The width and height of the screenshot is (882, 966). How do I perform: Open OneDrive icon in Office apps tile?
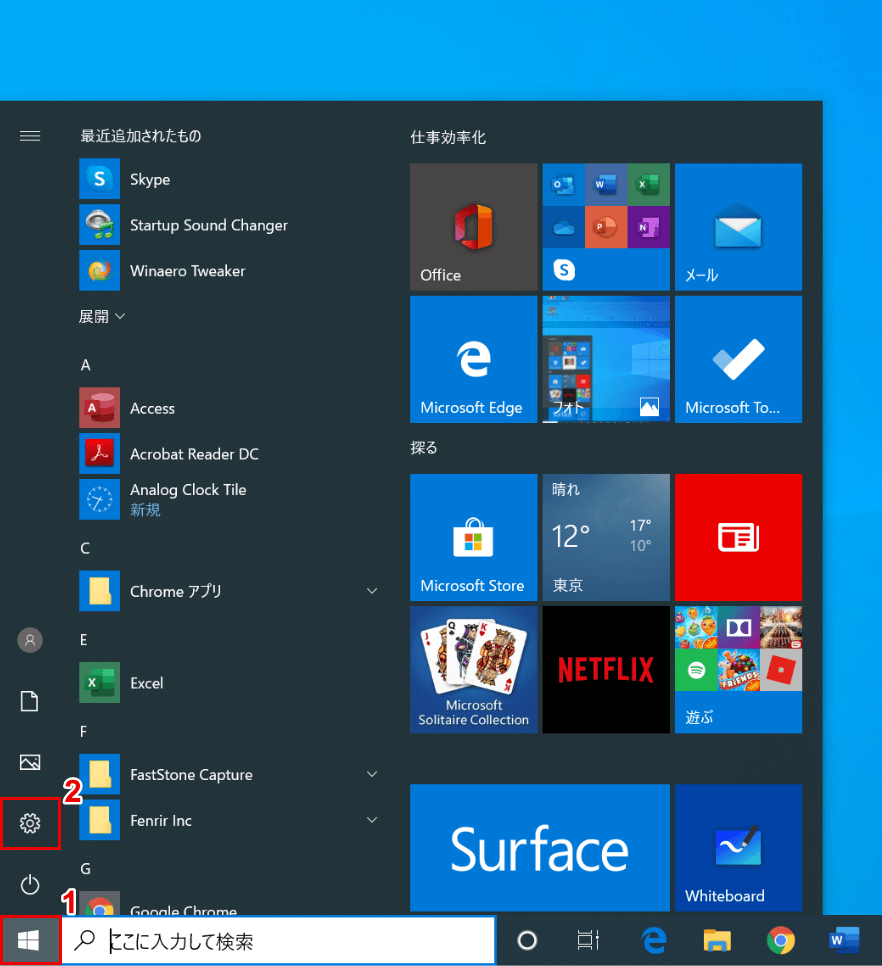(x=564, y=227)
